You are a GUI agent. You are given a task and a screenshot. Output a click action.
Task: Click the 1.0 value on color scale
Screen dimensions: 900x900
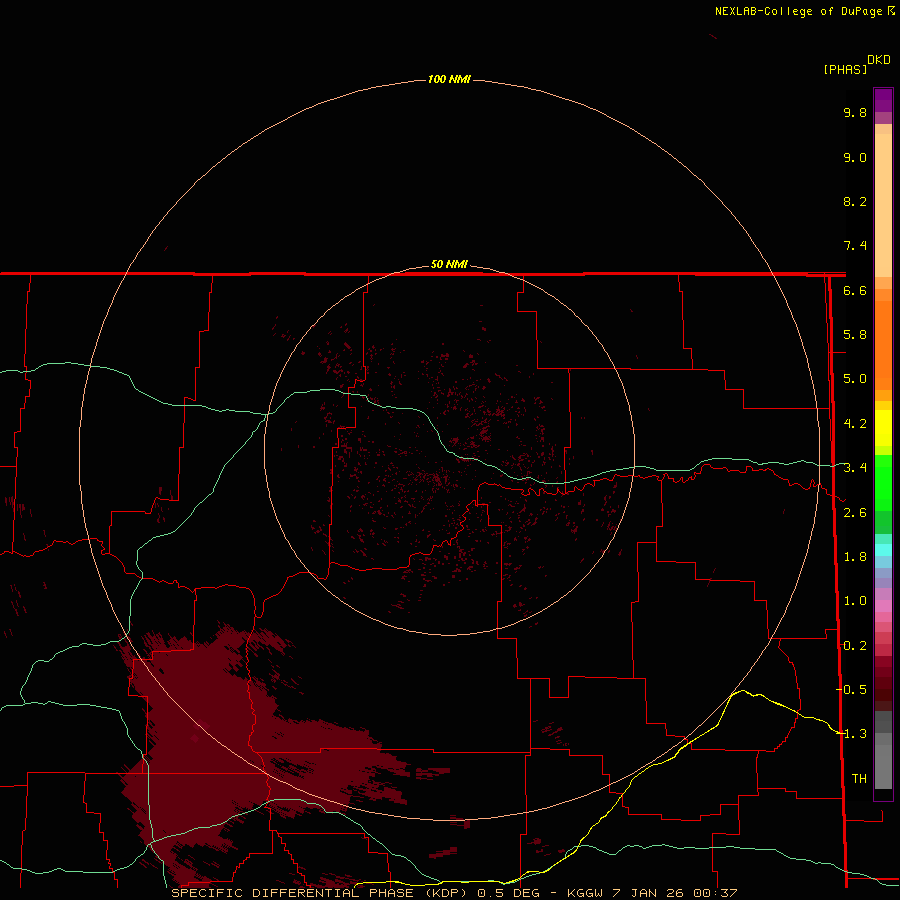855,601
